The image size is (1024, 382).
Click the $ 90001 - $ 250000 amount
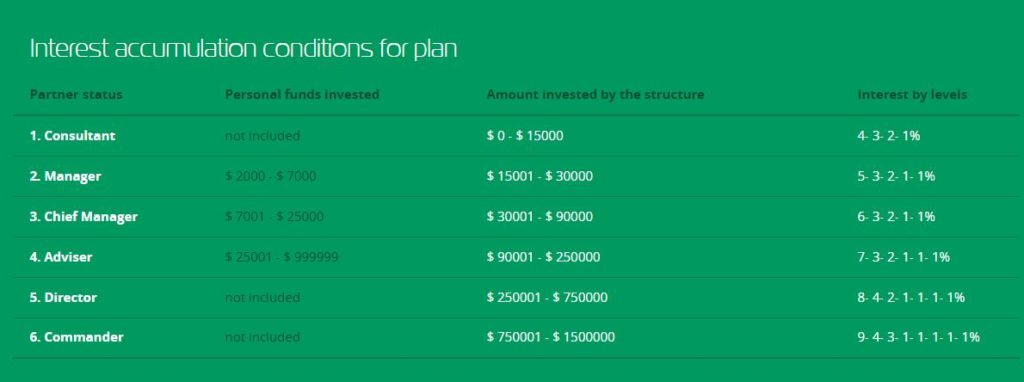pyautogui.click(x=543, y=257)
